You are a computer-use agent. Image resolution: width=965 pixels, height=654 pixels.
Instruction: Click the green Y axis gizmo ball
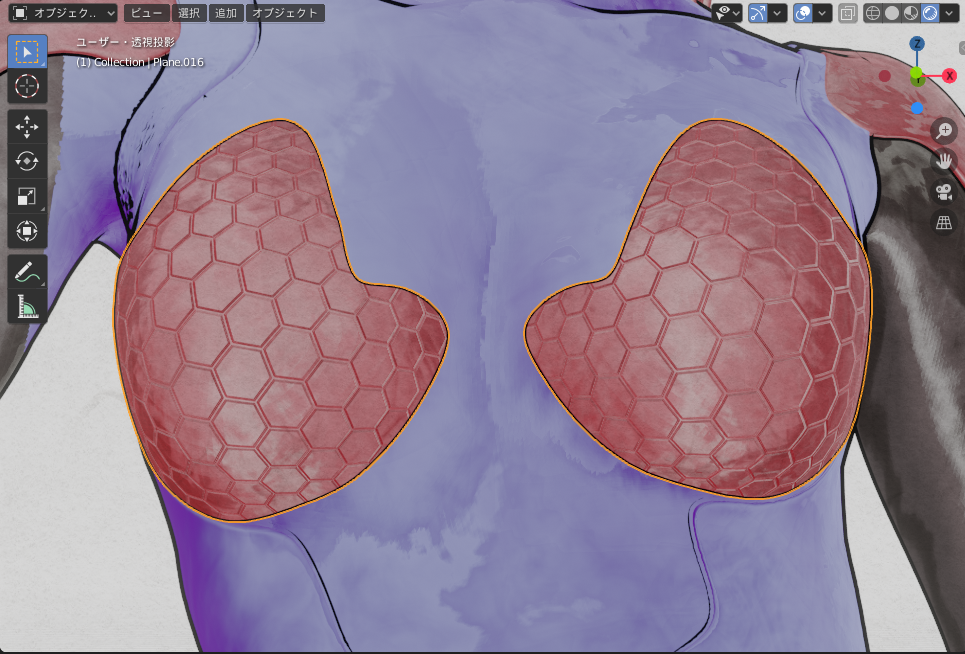(x=916, y=73)
